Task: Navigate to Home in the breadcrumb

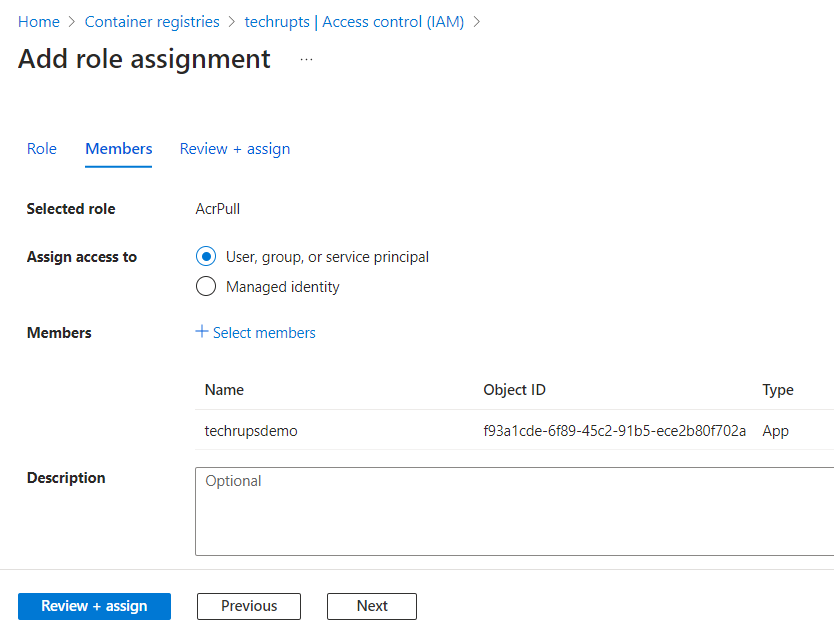Action: pos(39,21)
